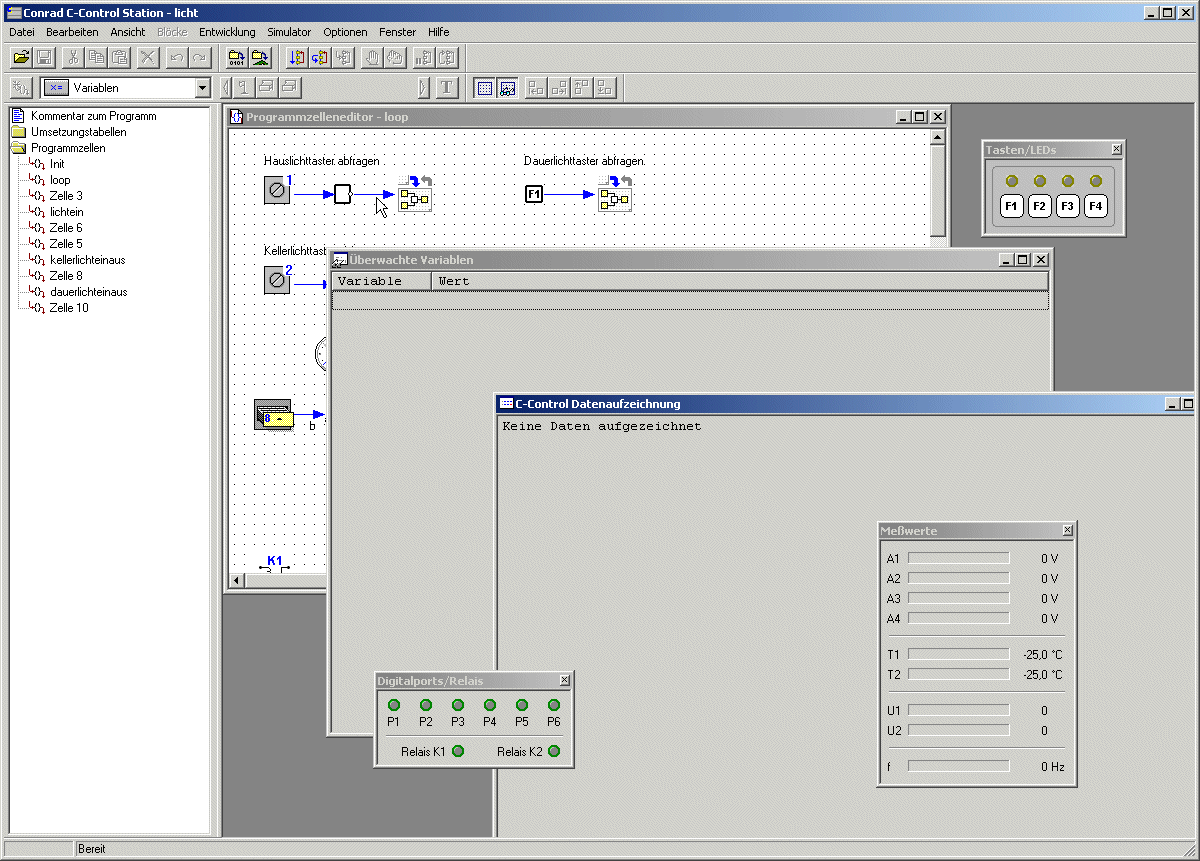Click the editor horizontal scrollbar left arrow
The width and height of the screenshot is (1200, 861).
point(237,580)
